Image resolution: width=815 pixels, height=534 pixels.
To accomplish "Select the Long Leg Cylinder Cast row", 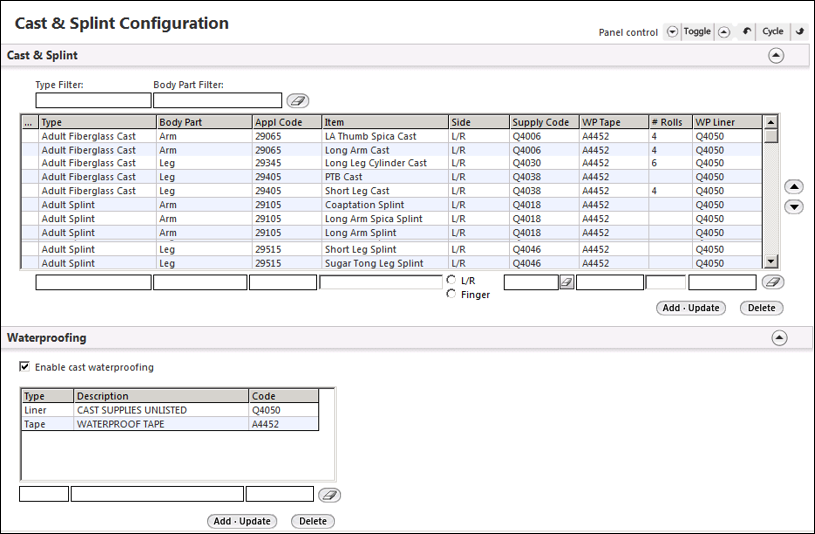I will coord(392,163).
